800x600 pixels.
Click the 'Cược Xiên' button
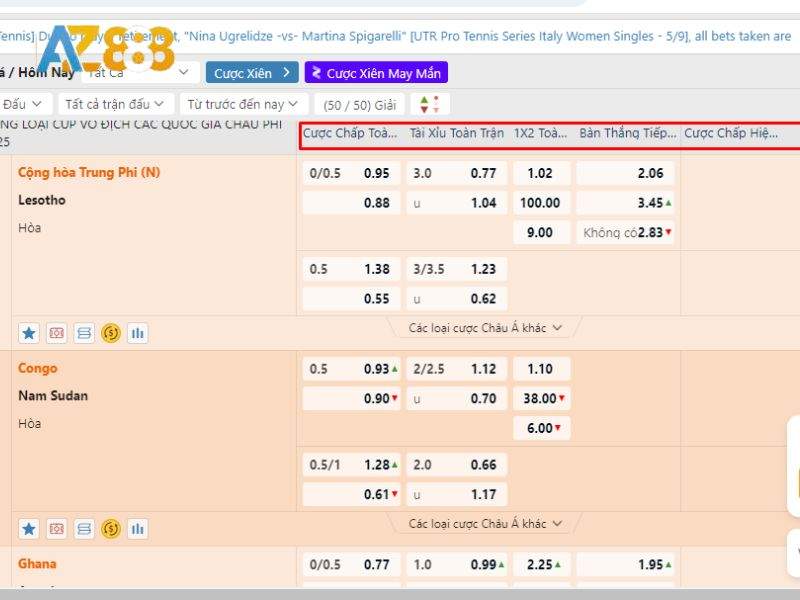pyautogui.click(x=252, y=73)
